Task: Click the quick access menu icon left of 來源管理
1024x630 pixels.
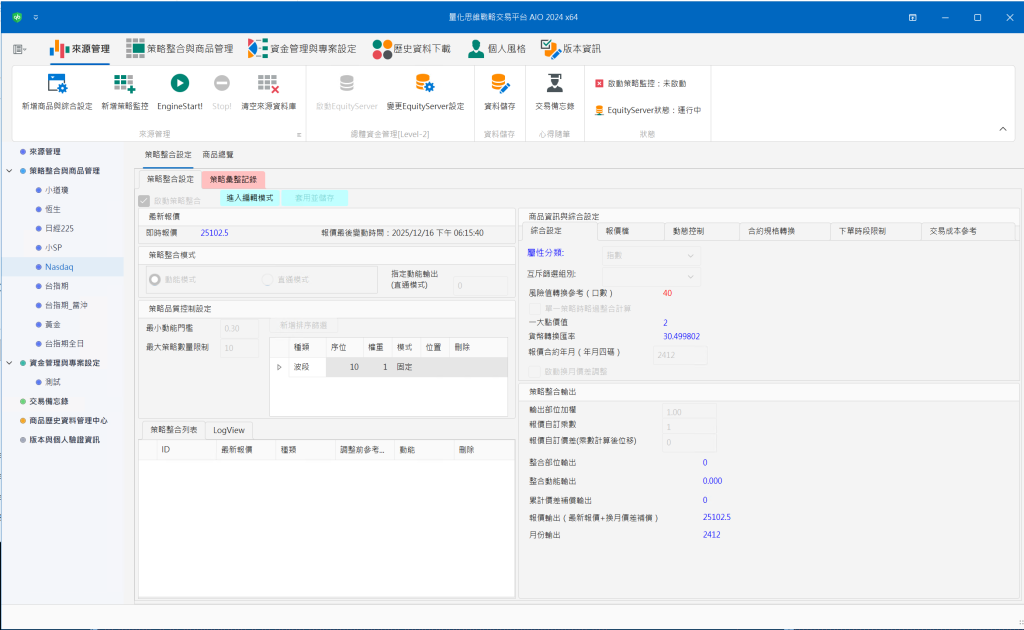Action: pos(20,49)
